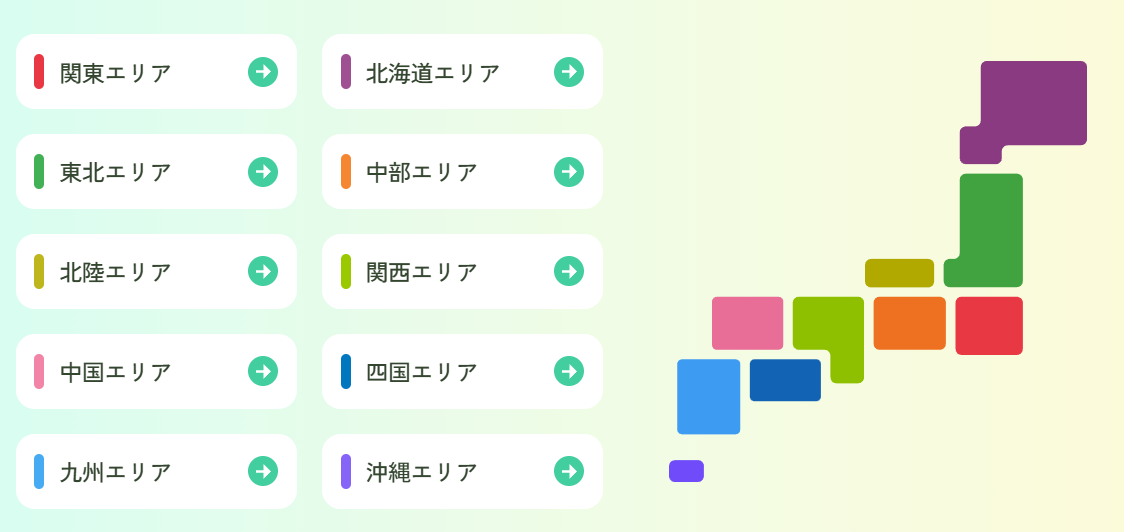Click the purple Hokkaido region on map
The height and width of the screenshot is (532, 1124).
pyautogui.click(x=1035, y=102)
